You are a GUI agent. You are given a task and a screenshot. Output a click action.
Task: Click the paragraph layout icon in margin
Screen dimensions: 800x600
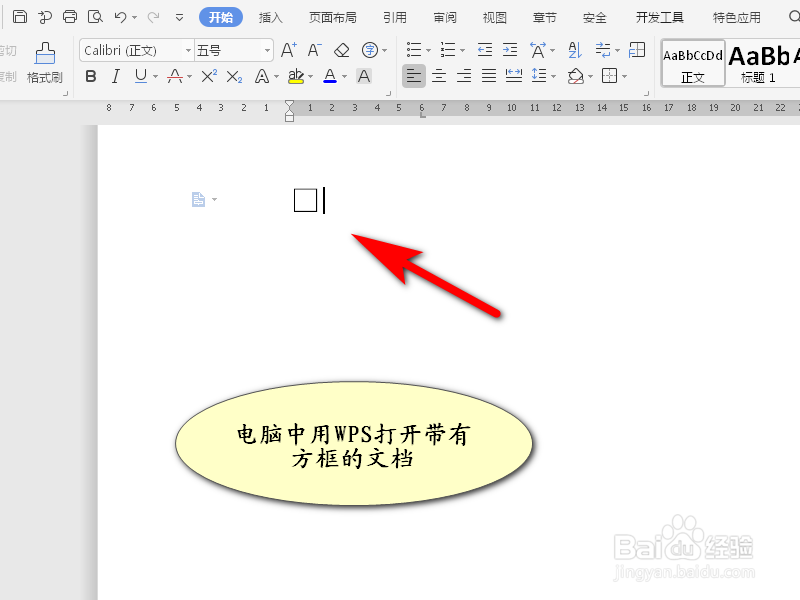(x=198, y=199)
